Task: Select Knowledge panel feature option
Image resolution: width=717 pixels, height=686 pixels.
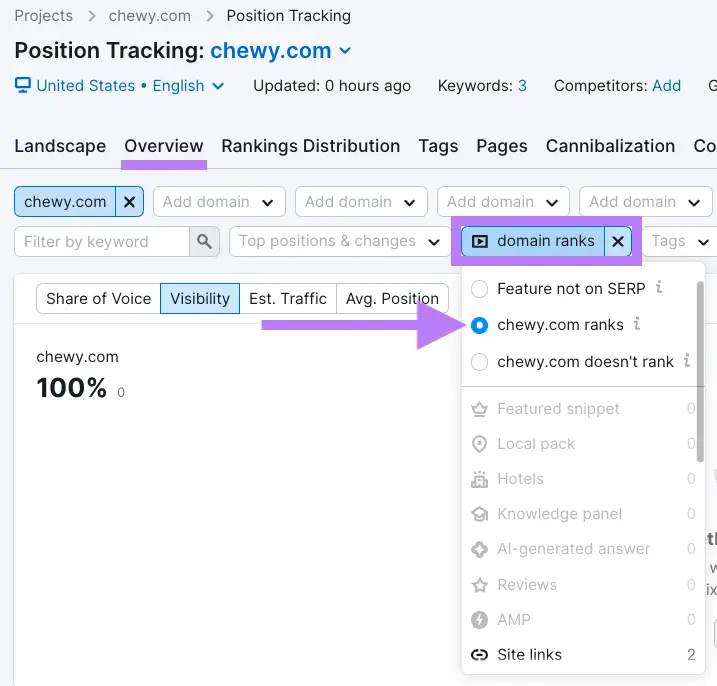Action: (583, 514)
